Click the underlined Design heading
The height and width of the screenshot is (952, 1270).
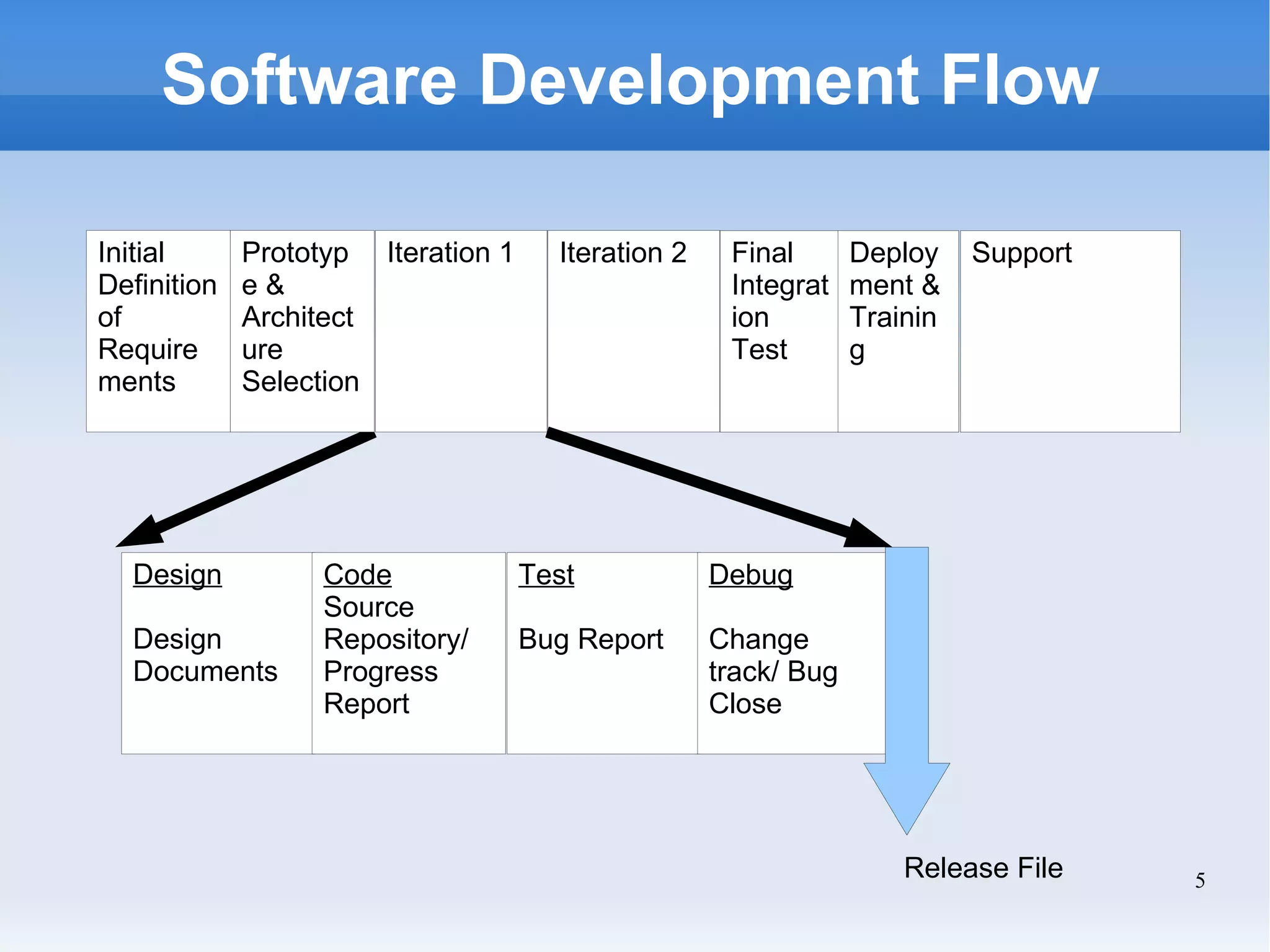coord(177,575)
